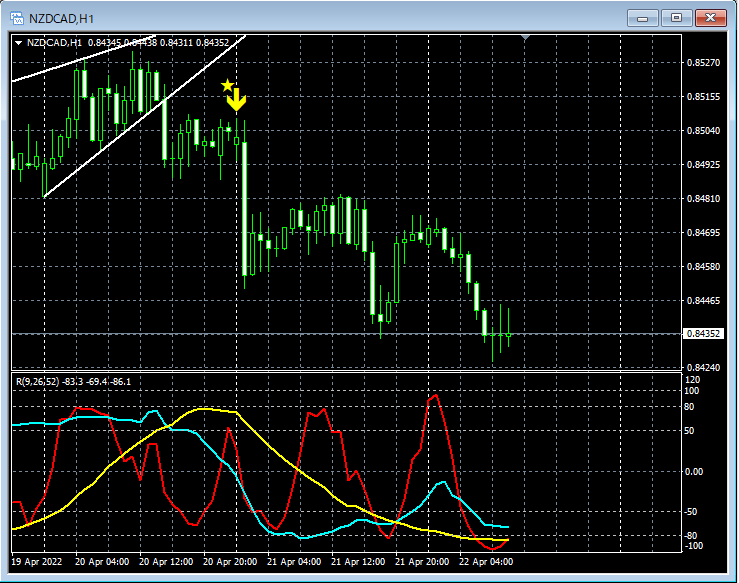
Task: Click the 0.84925 price scale label
Action: coord(703,164)
